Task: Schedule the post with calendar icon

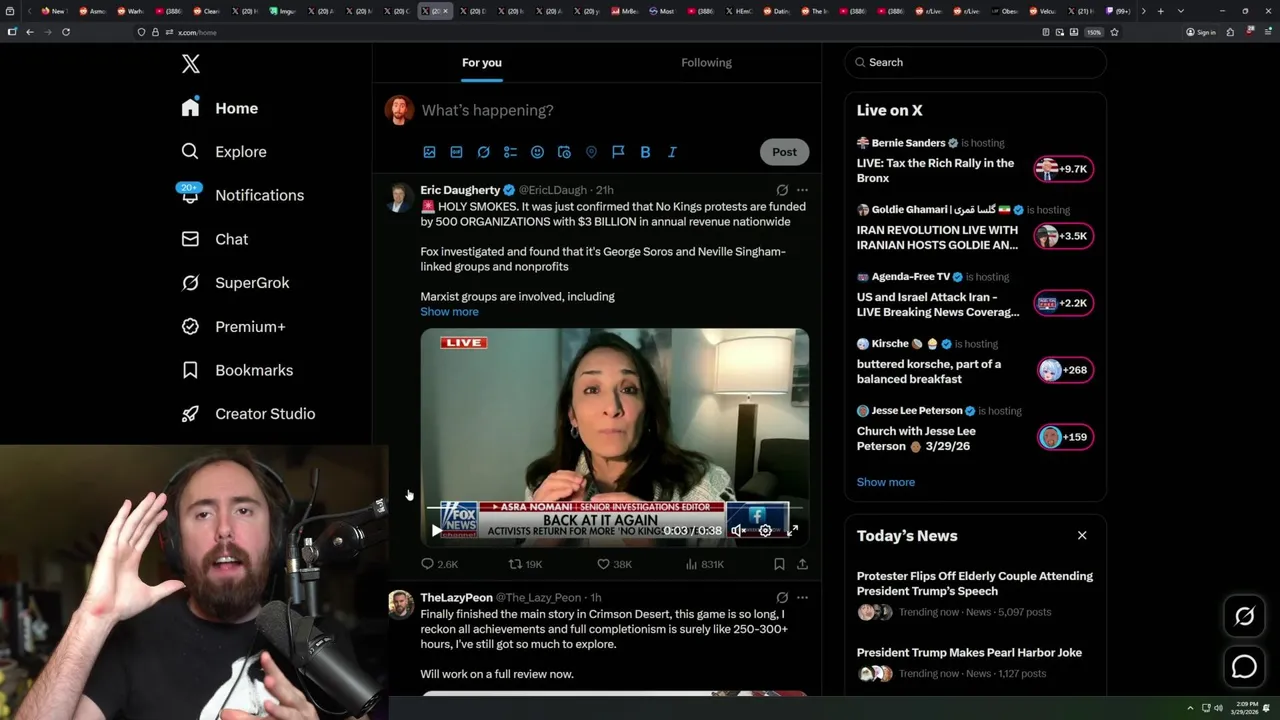Action: click(x=564, y=152)
